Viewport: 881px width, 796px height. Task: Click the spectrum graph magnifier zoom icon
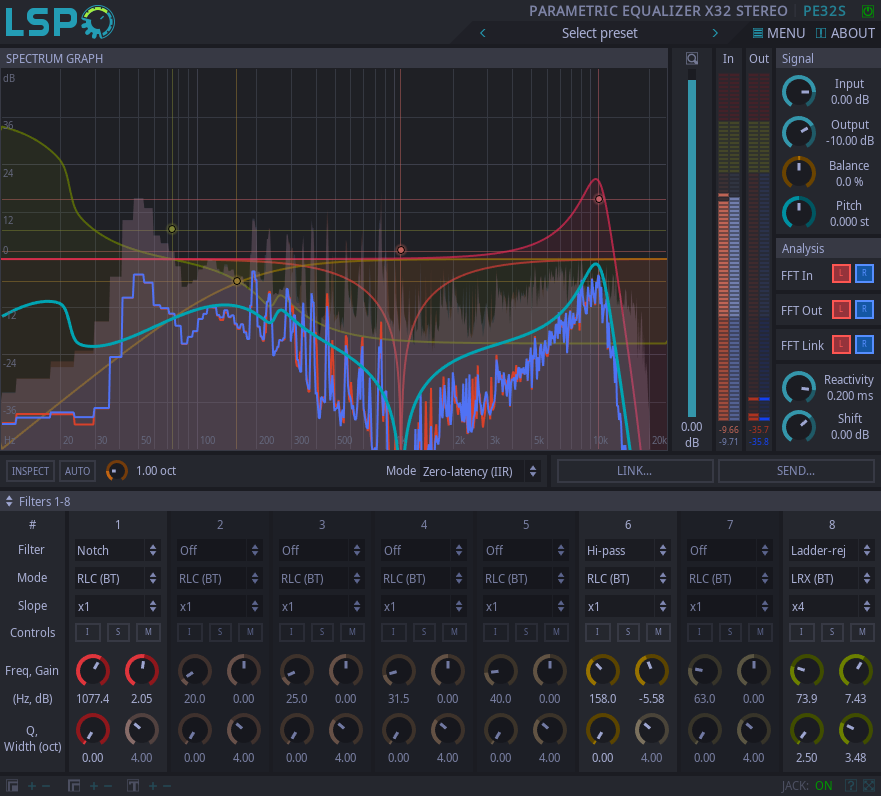pyautogui.click(x=690, y=58)
